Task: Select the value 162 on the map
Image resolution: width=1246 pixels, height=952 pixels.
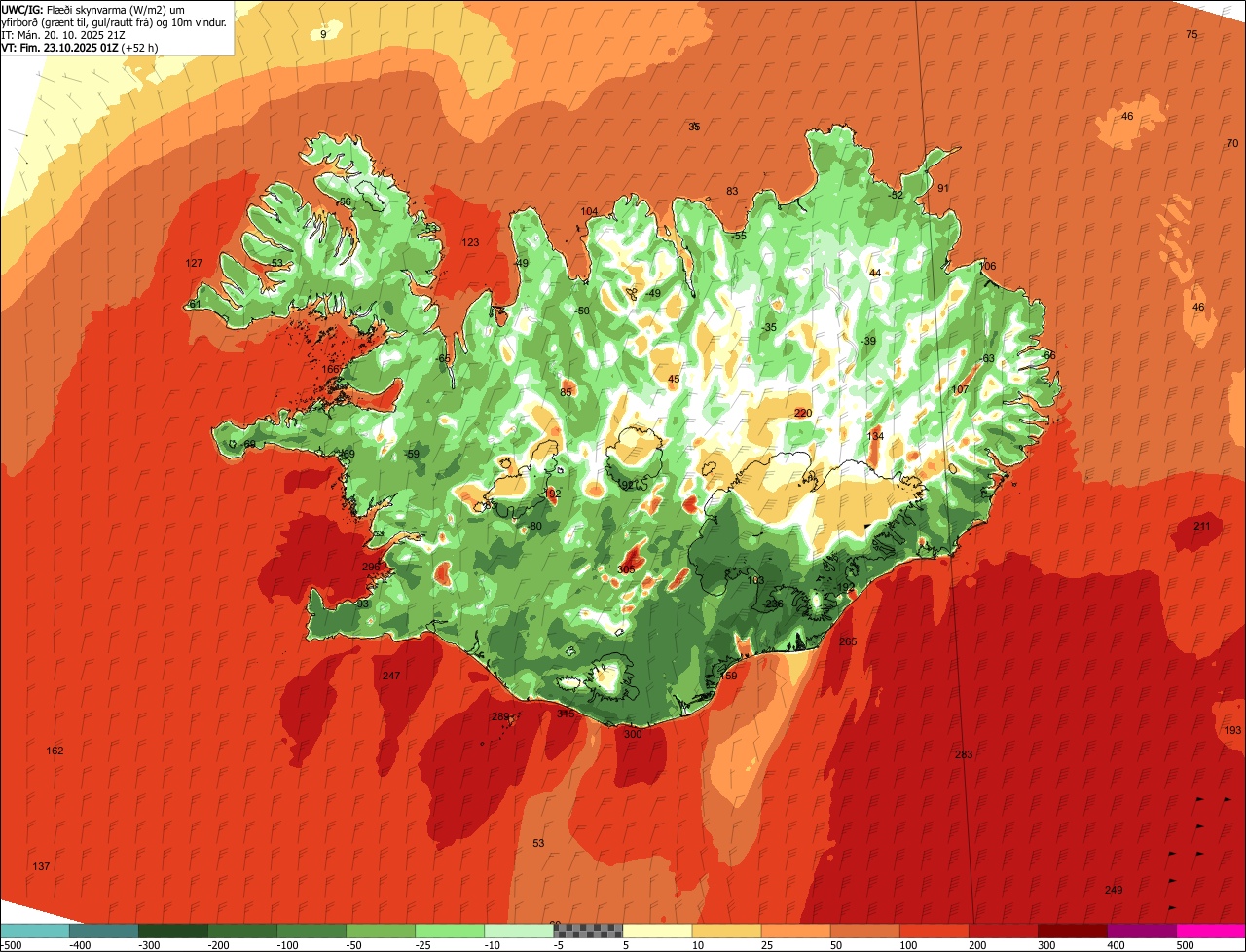Action: pos(55,751)
